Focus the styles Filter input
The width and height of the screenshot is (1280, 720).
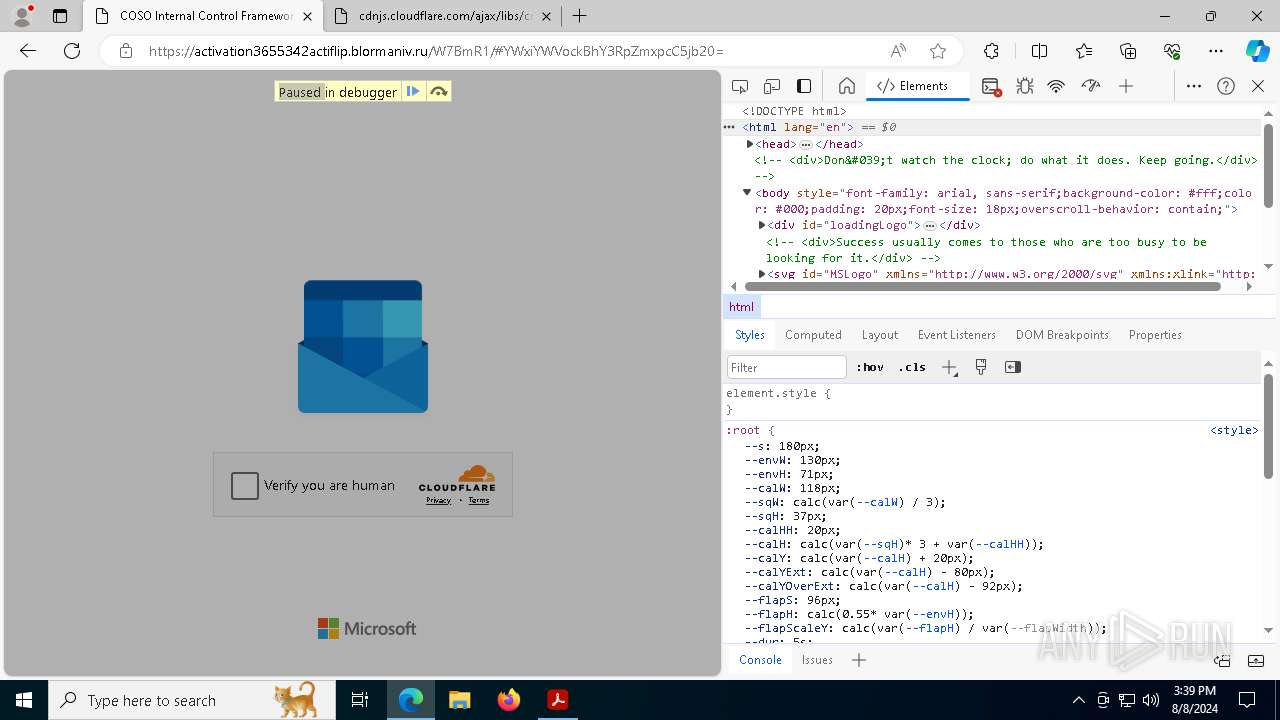[x=787, y=367]
